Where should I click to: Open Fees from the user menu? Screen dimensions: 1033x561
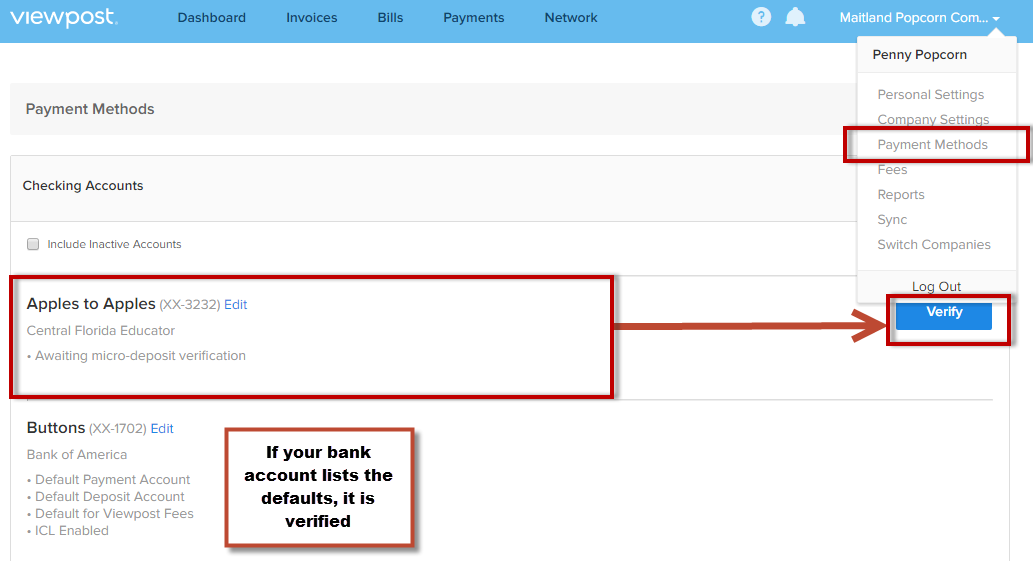point(892,170)
